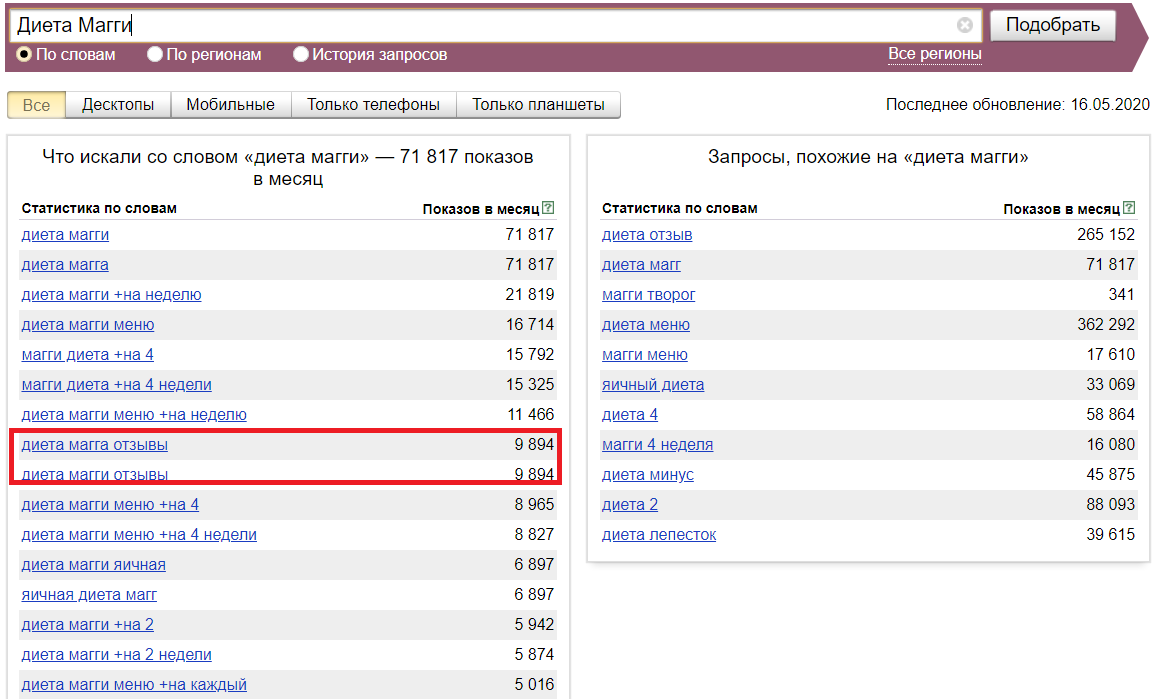1159x699 pixels.
Task: Open the "диета лепесток" query link
Action: (x=657, y=534)
